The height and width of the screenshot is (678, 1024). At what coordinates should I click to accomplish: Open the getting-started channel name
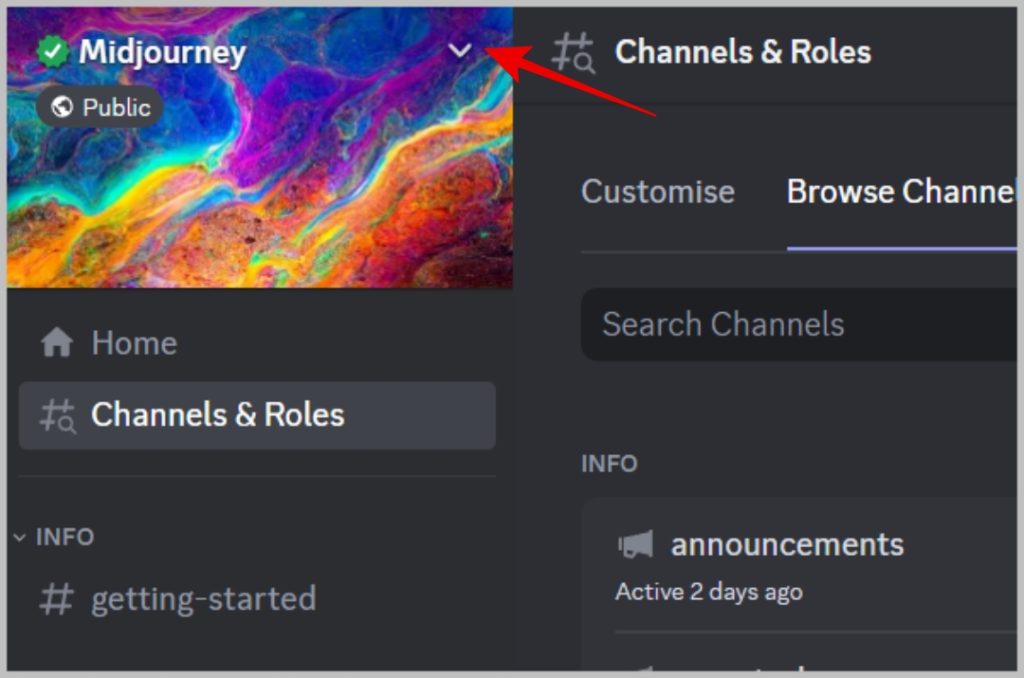(204, 599)
